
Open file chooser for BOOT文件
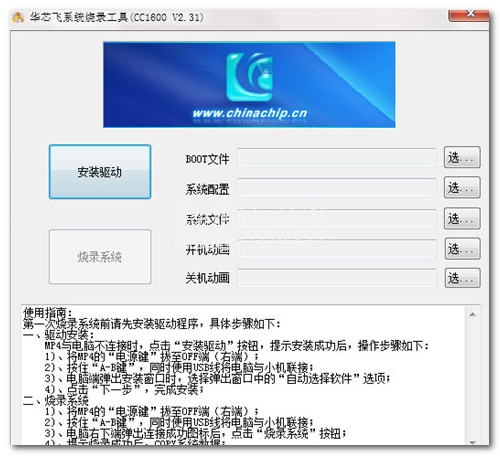click(x=462, y=157)
